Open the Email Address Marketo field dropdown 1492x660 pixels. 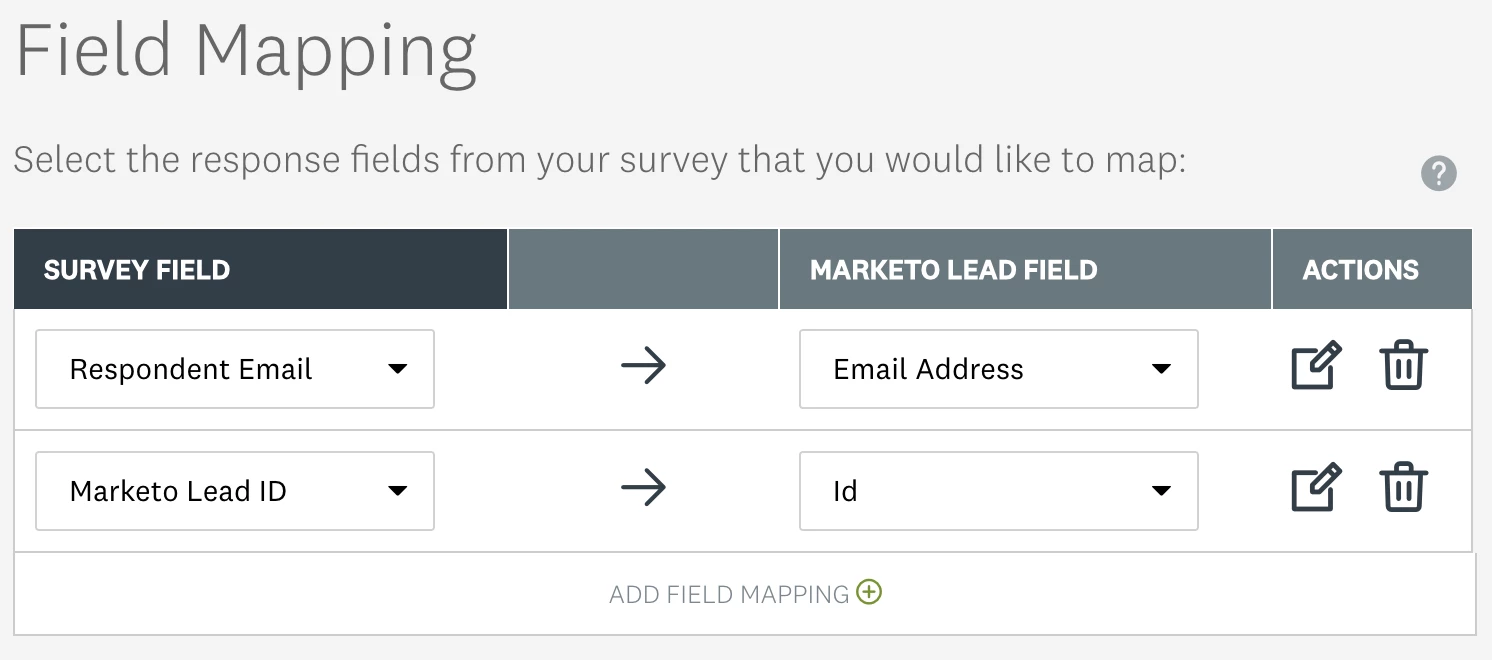click(x=999, y=369)
